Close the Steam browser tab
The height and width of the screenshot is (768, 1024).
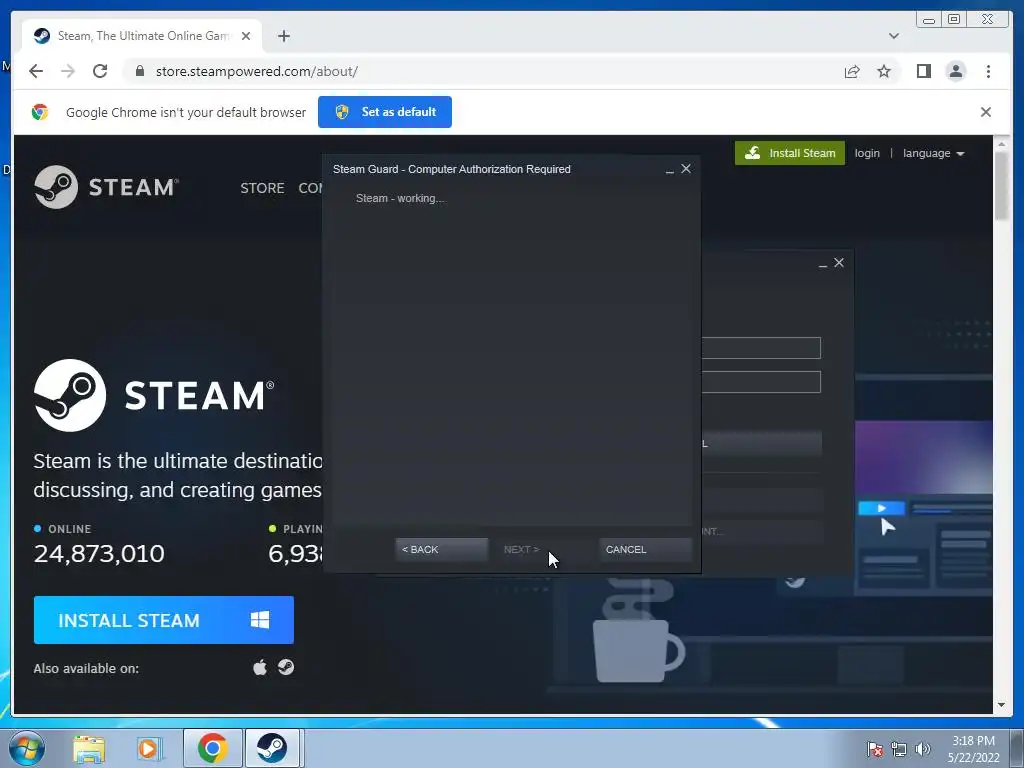point(246,36)
